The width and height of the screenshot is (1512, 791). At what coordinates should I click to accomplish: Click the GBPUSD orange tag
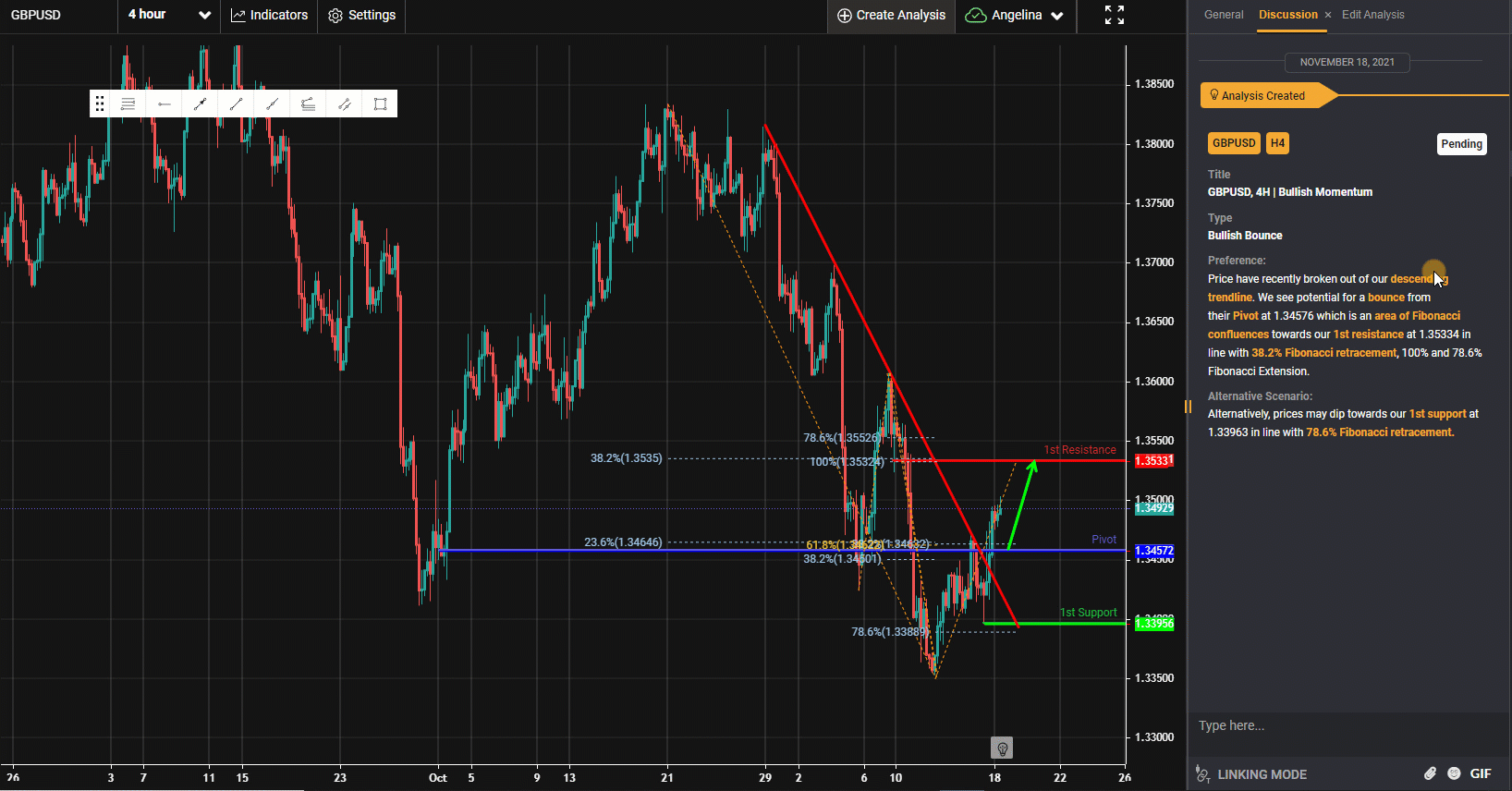pos(1234,143)
